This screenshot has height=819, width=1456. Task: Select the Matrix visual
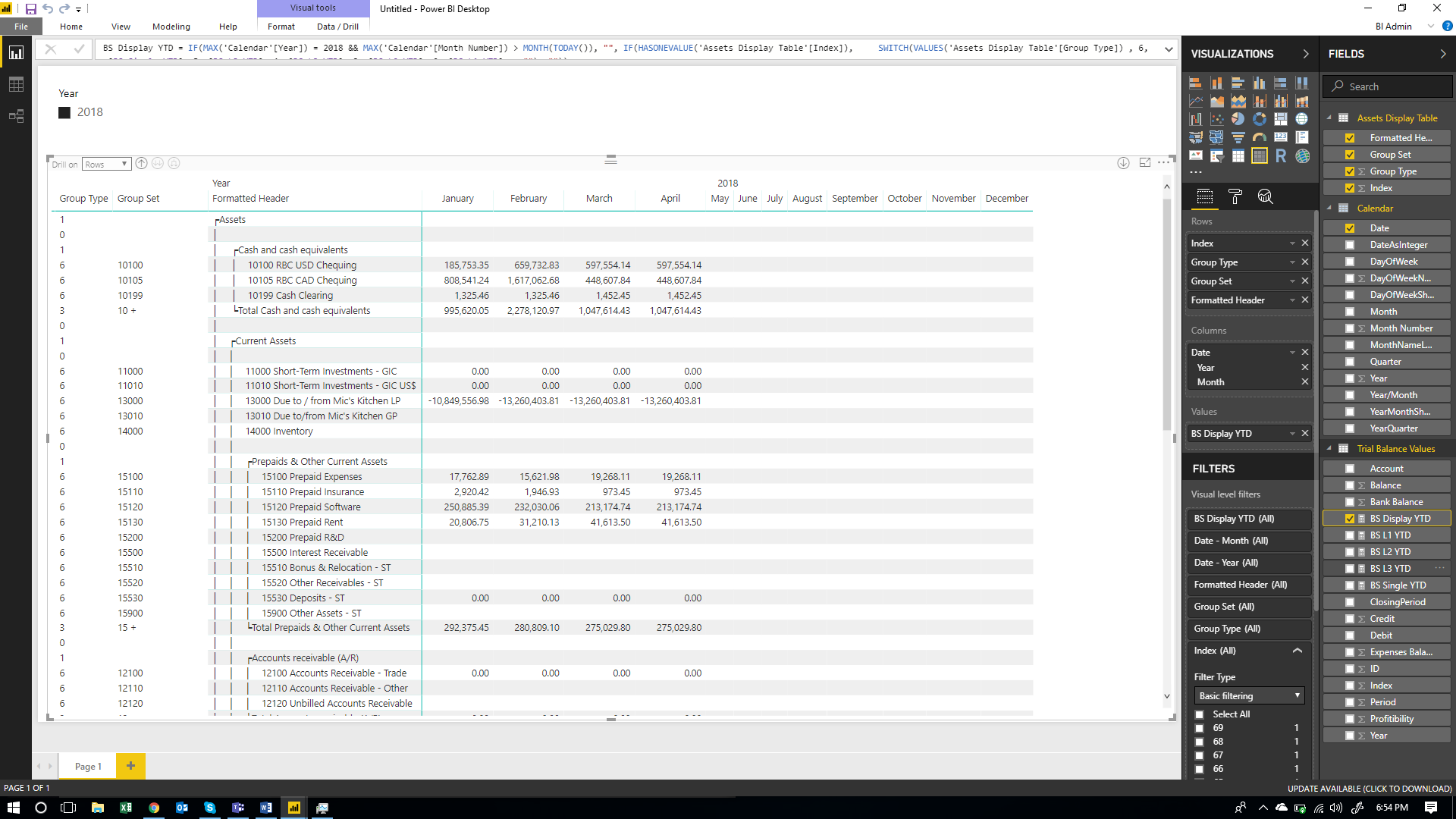[x=1260, y=155]
